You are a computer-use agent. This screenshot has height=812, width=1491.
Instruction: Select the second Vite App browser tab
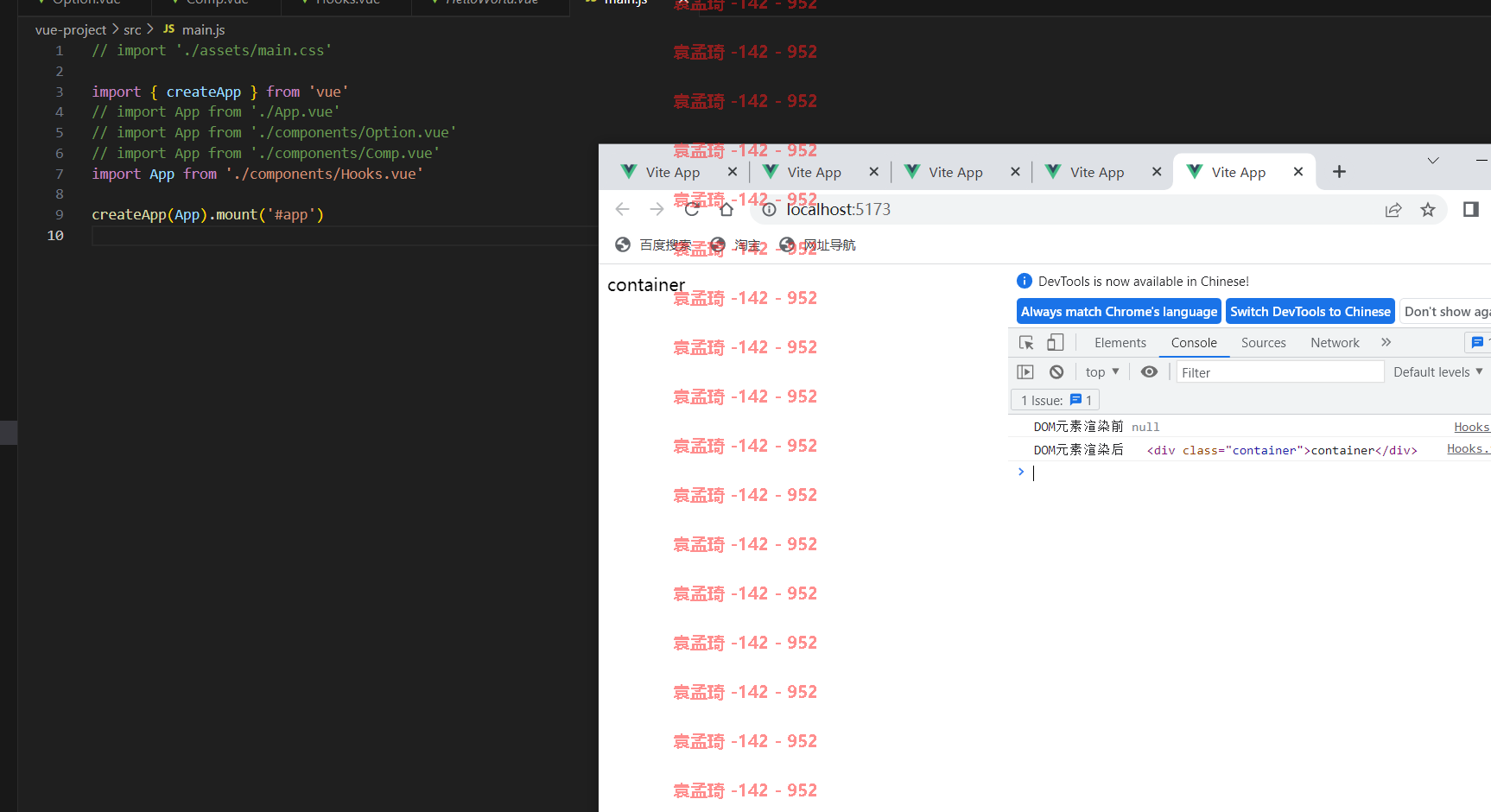point(814,172)
